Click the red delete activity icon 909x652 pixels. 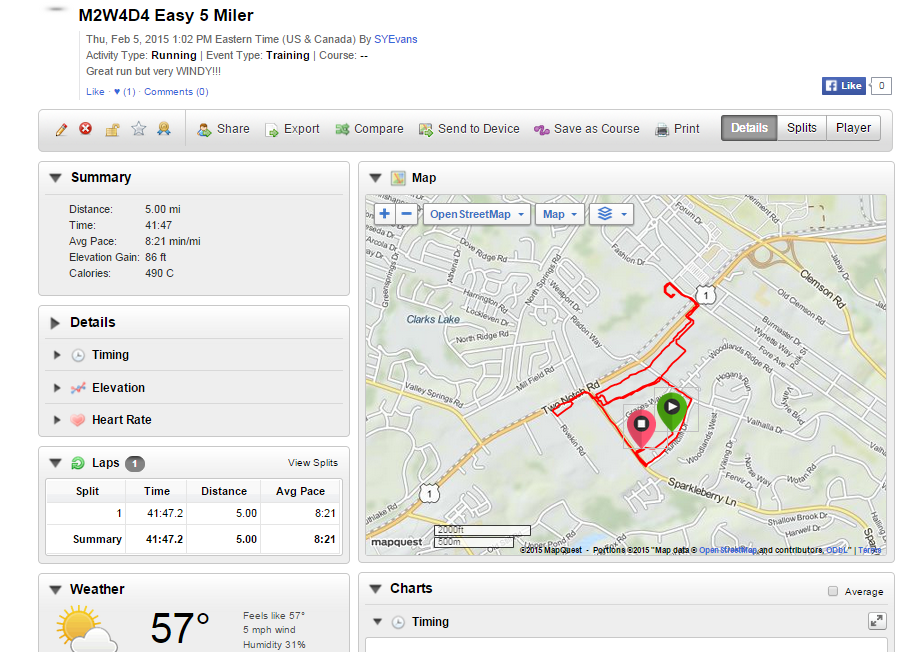coord(86,129)
